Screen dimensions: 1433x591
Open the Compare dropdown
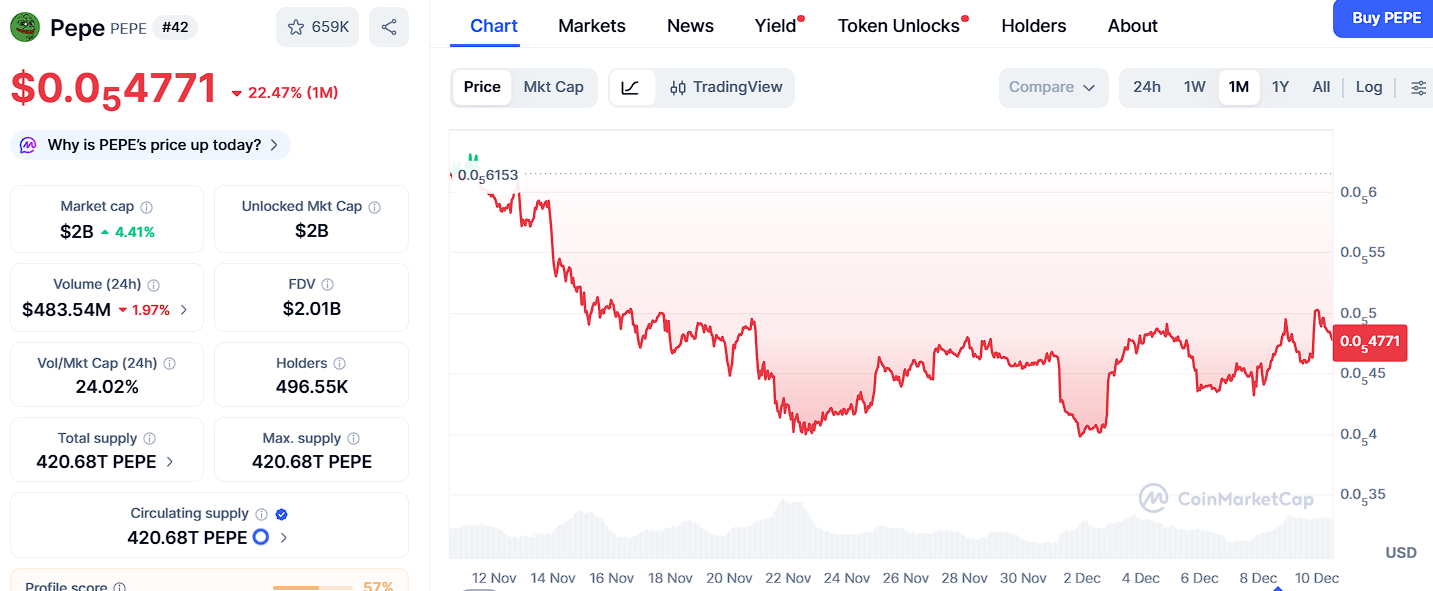tap(1053, 88)
